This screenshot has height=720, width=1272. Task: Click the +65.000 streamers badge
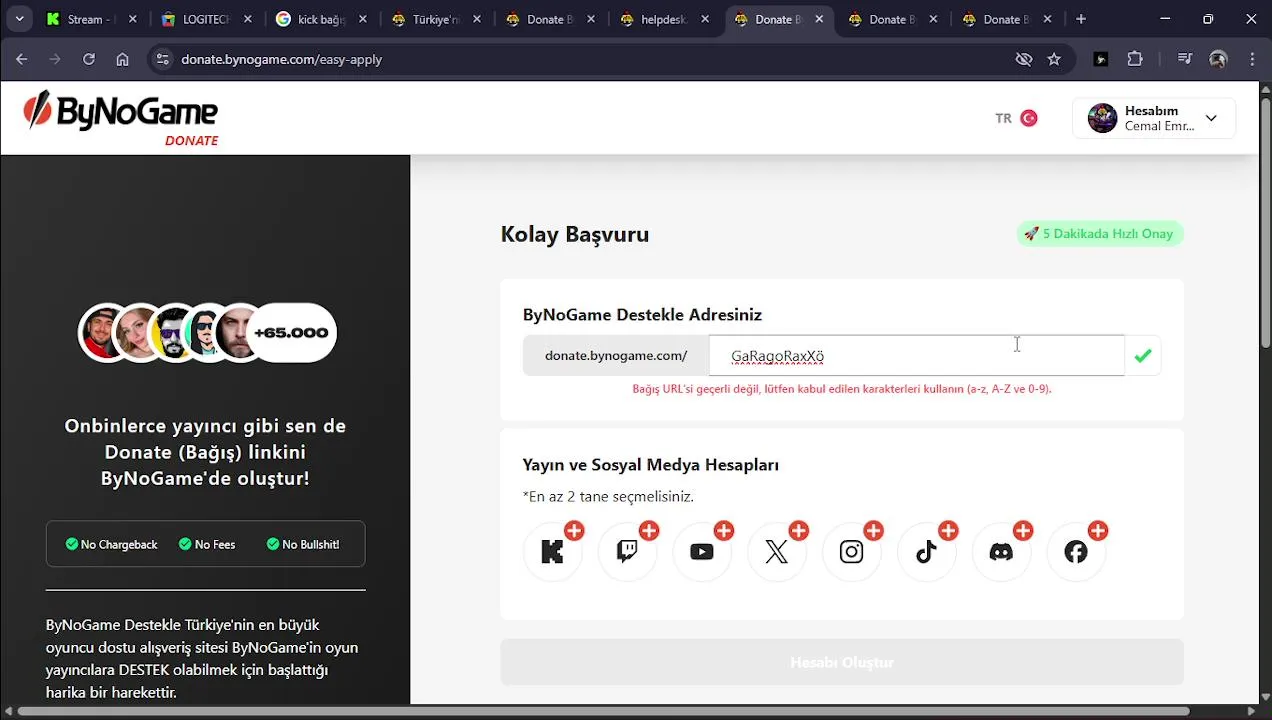coord(291,332)
